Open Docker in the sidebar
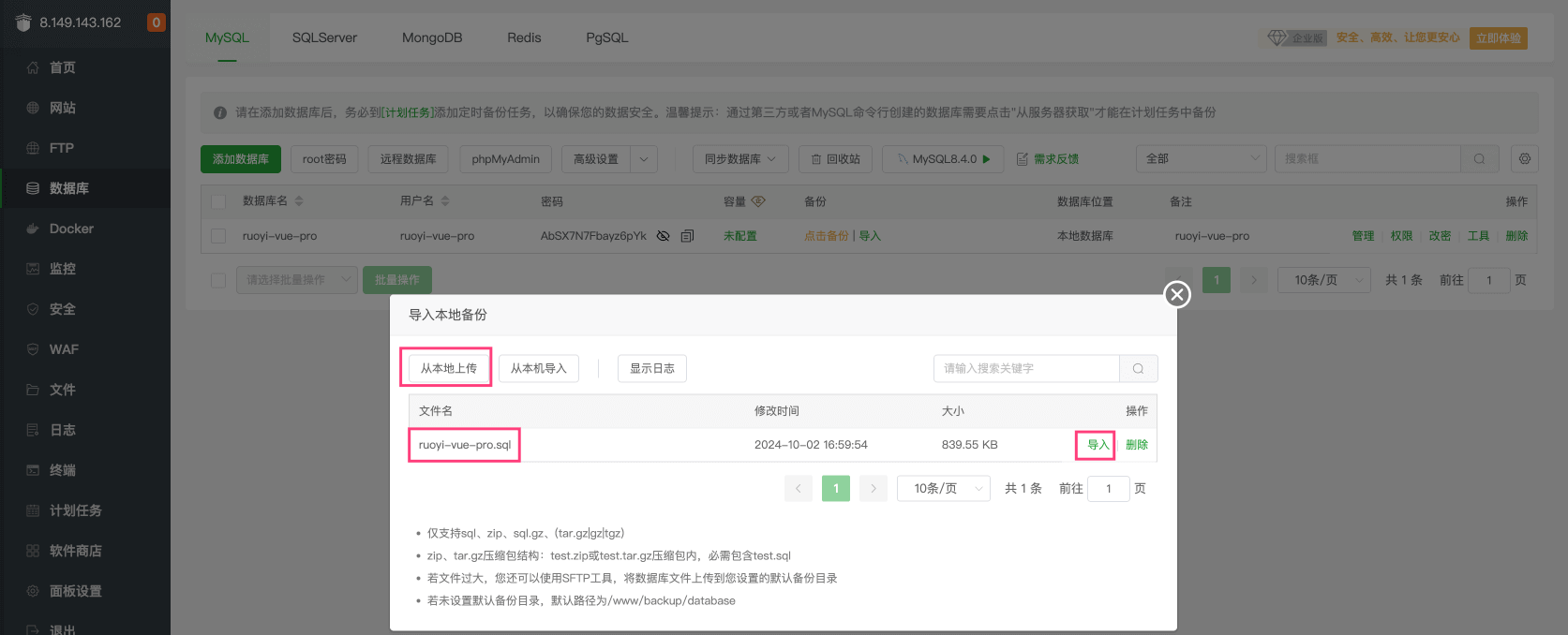Screen dimensions: 1568x635 [71, 229]
